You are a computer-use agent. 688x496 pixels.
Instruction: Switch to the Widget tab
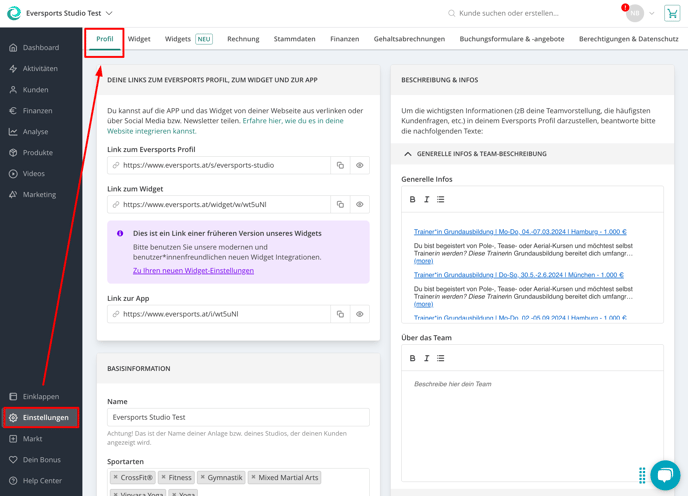click(x=139, y=39)
